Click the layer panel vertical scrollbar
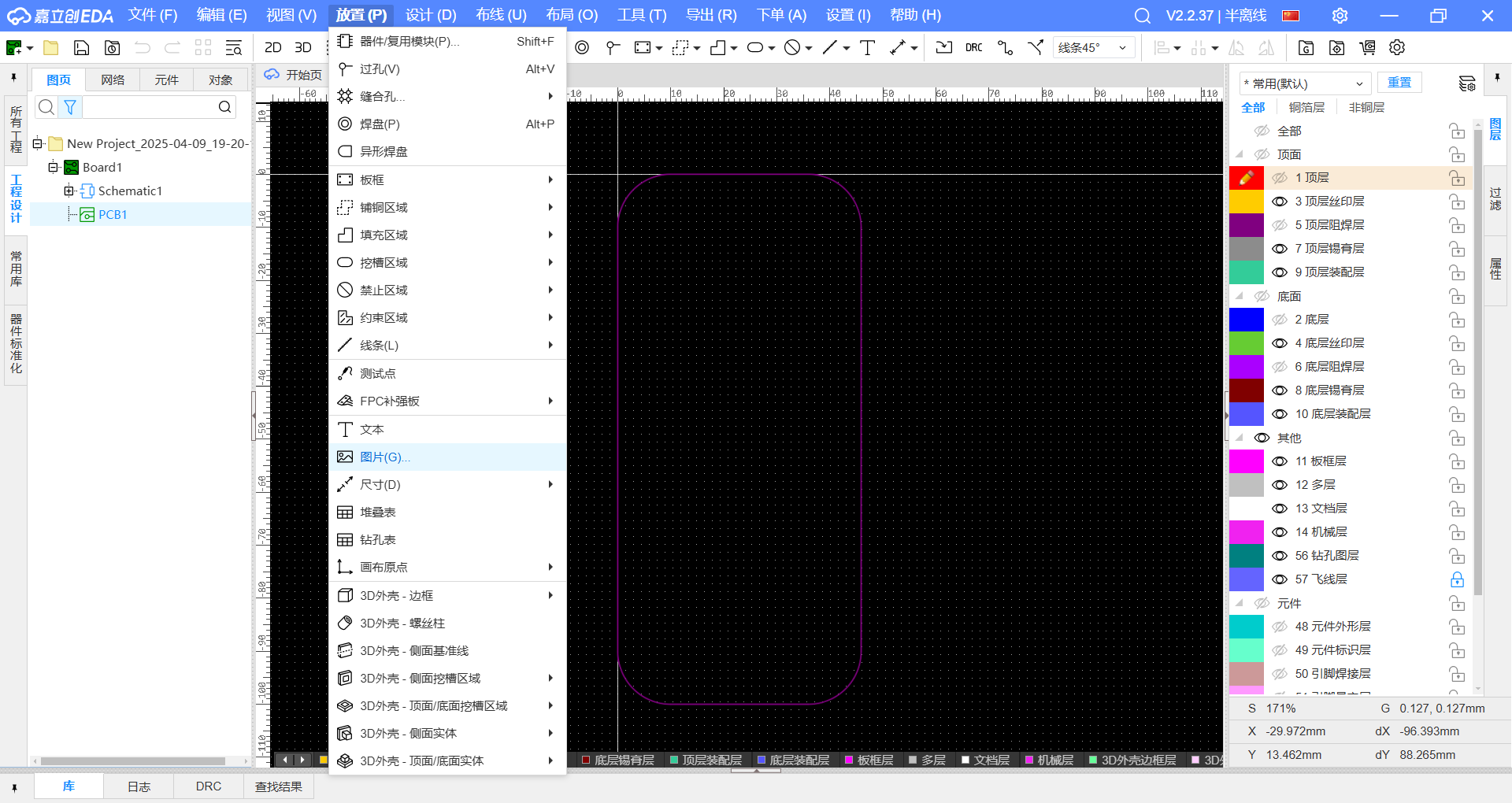The image size is (1512, 803). click(1478, 362)
